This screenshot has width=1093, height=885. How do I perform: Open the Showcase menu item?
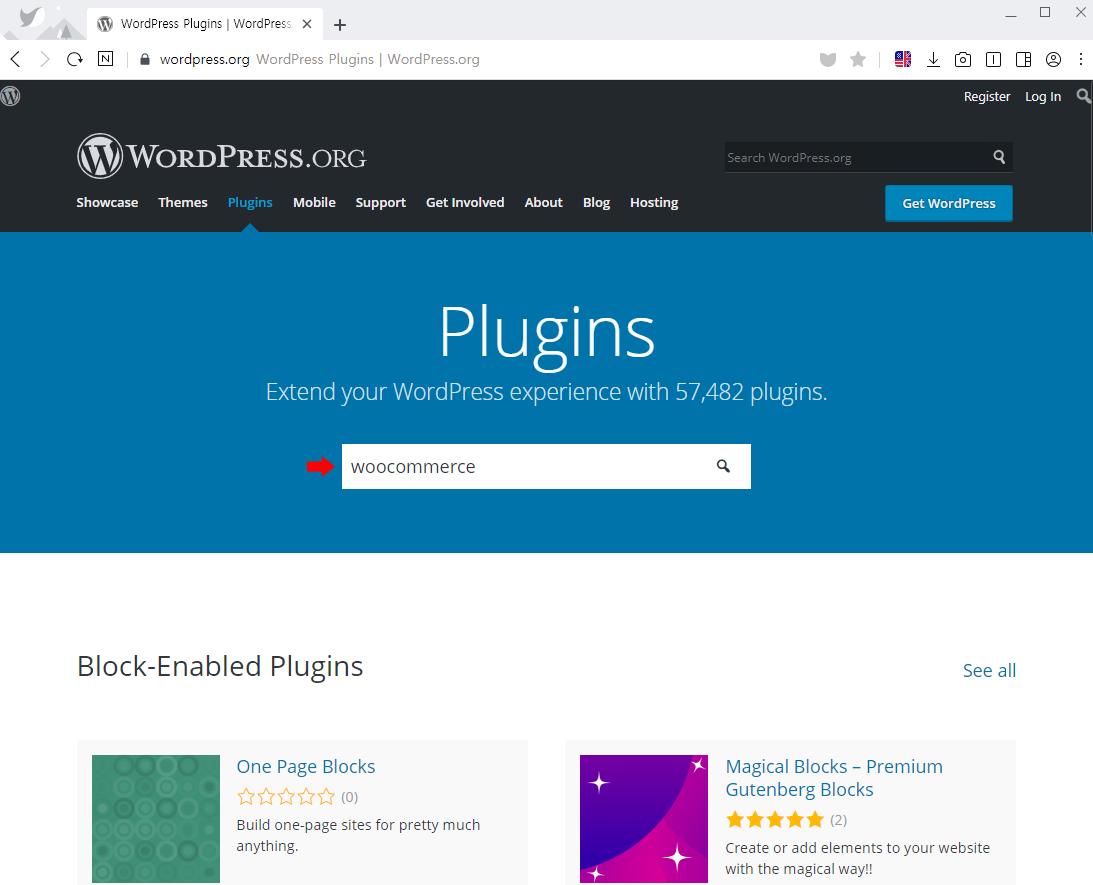click(107, 203)
